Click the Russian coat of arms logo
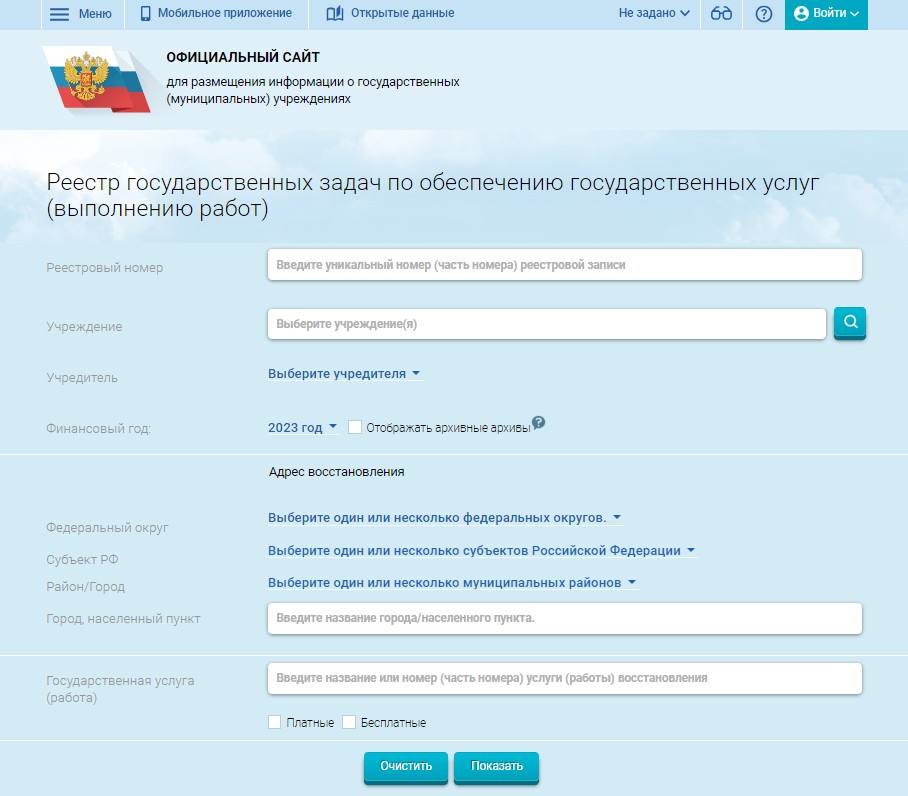 point(85,77)
